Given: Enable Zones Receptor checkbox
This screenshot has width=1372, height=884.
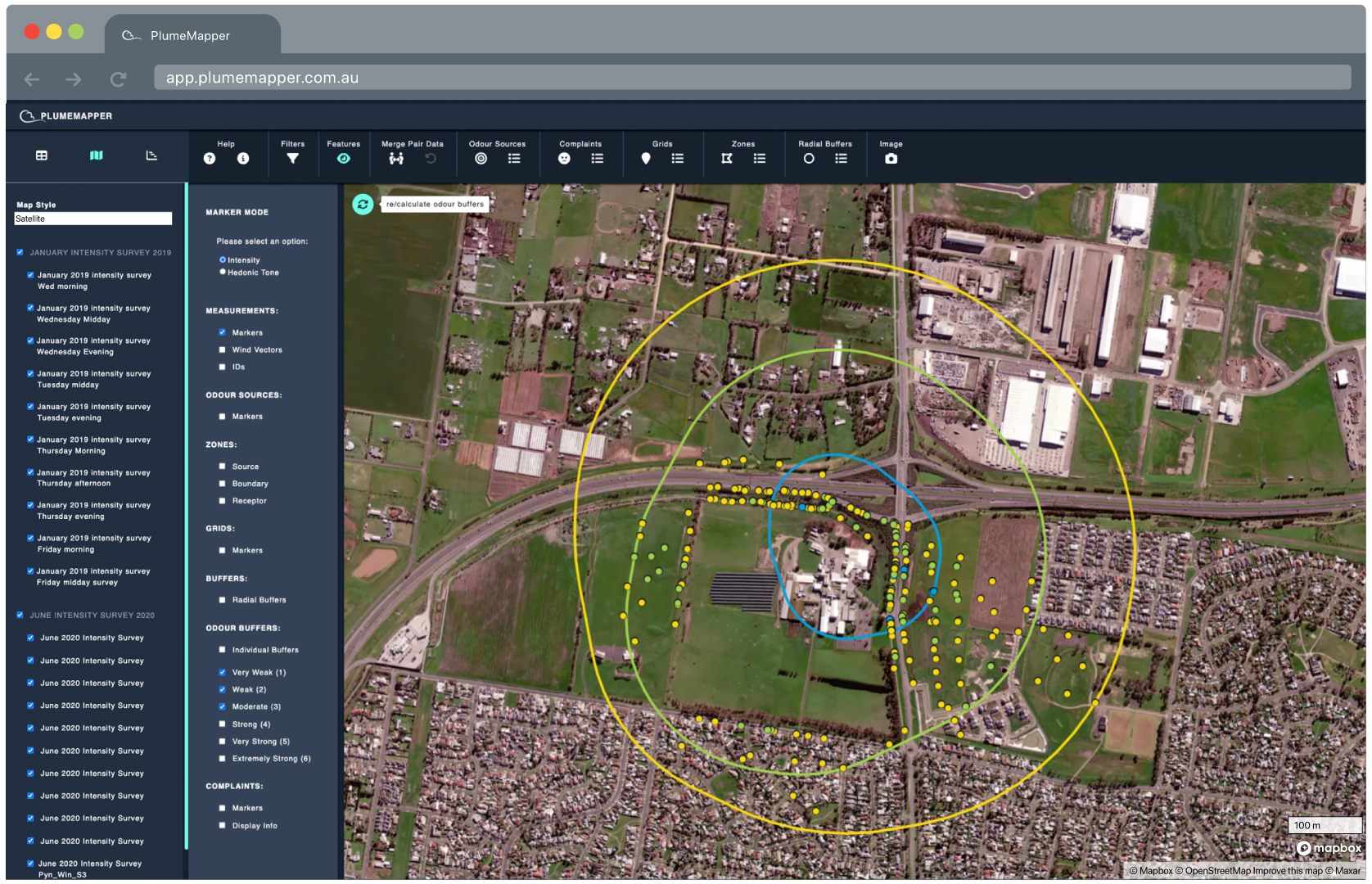Looking at the screenshot, I should 222,501.
